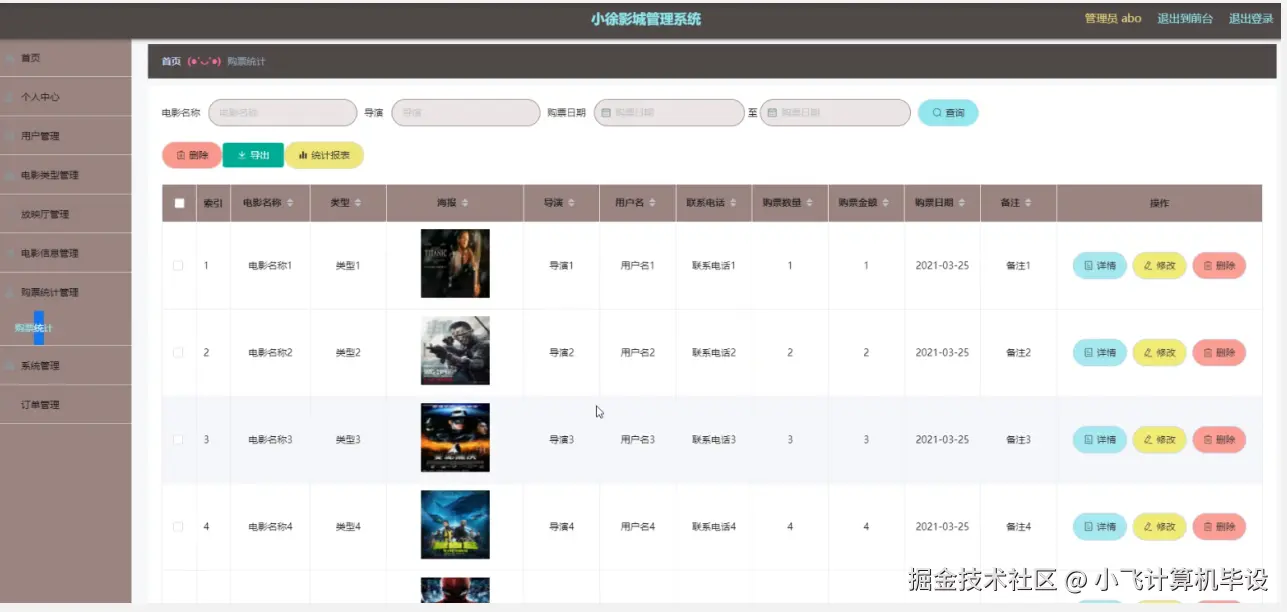Image resolution: width=1287 pixels, height=612 pixels.
Task: Click 删除 for row 电影名称3
Action: (1219, 440)
